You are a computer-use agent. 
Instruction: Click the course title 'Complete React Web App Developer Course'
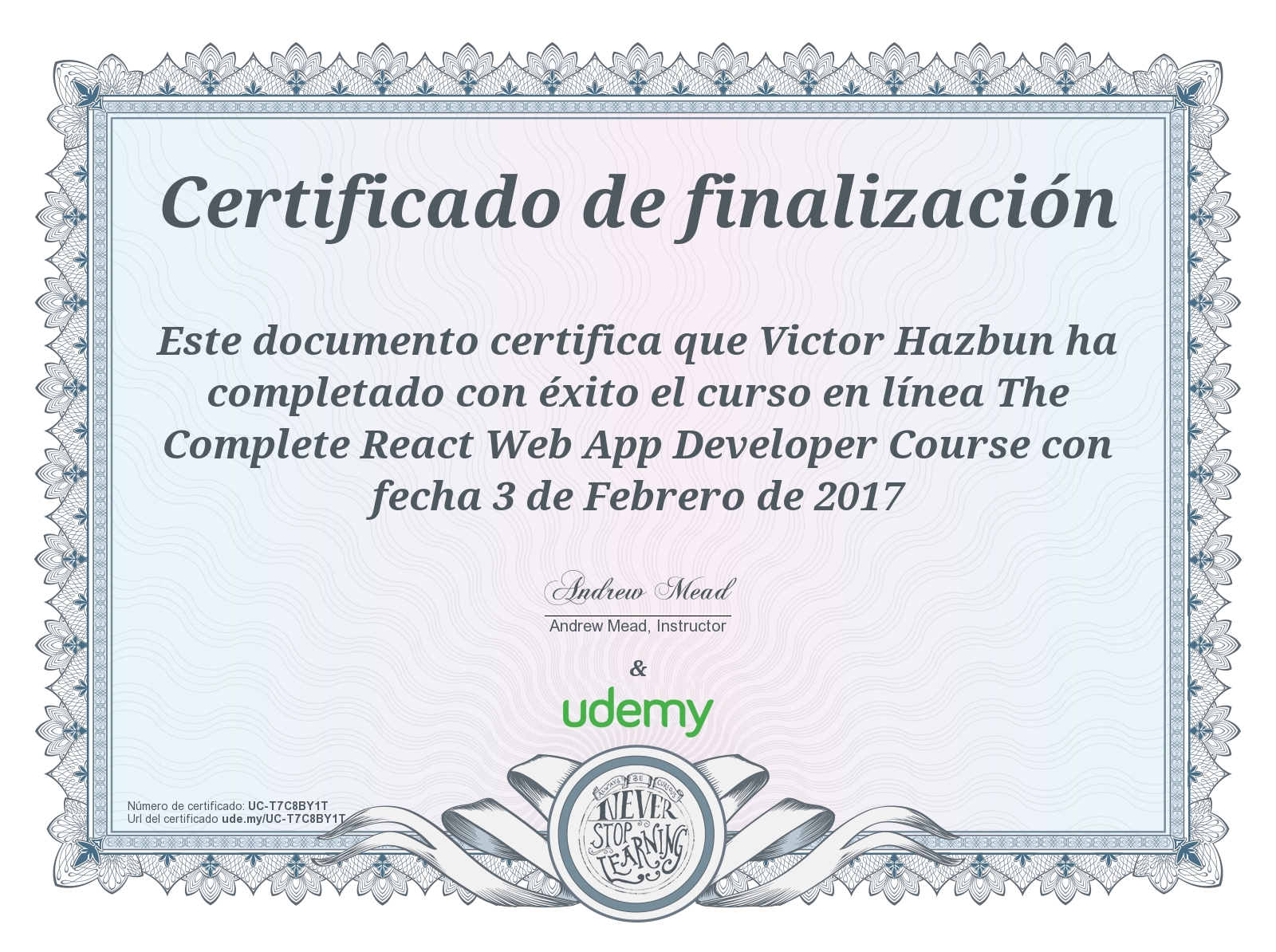597,446
